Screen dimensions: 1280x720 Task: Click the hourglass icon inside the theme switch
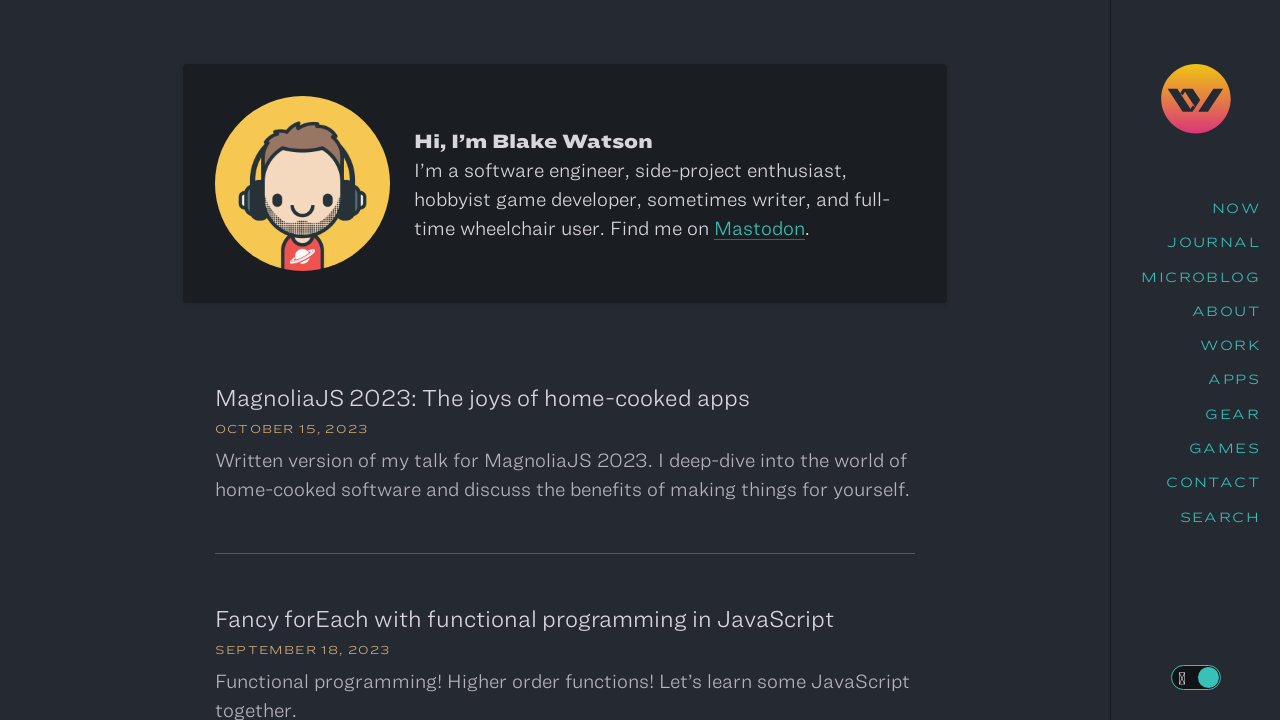(1182, 677)
